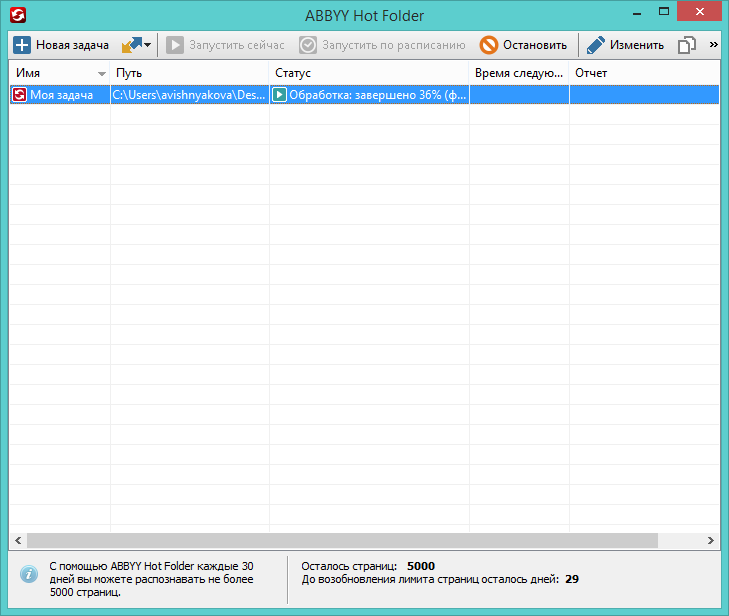
Task: Select the Моя задача row
Action: coord(364,95)
